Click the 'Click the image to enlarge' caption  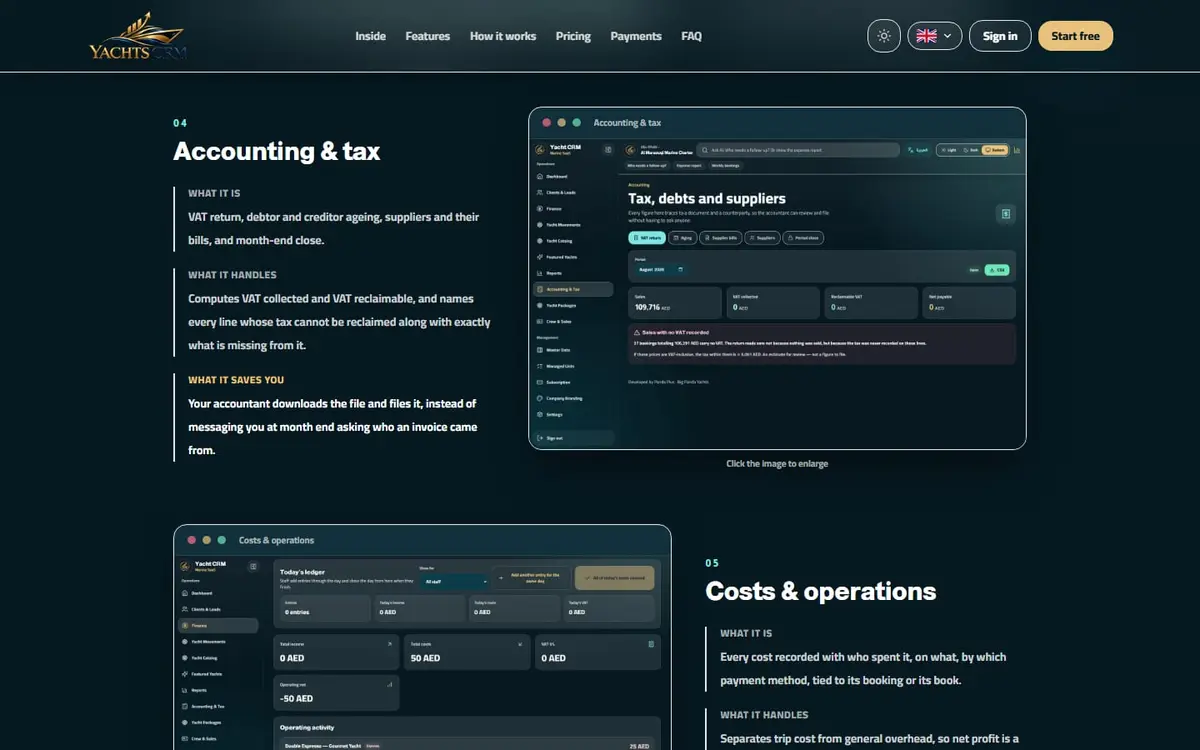click(777, 464)
